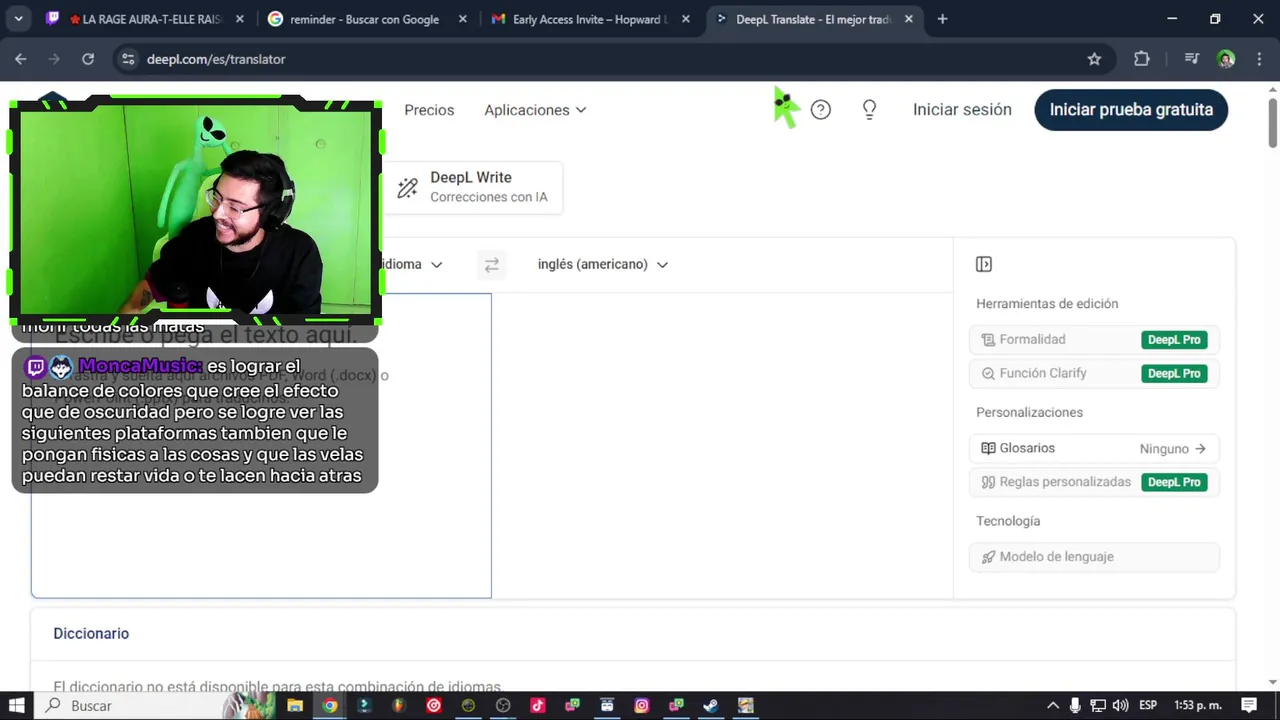The width and height of the screenshot is (1280, 720).
Task: Expand the Aplicaciones dropdown menu
Action: click(535, 110)
